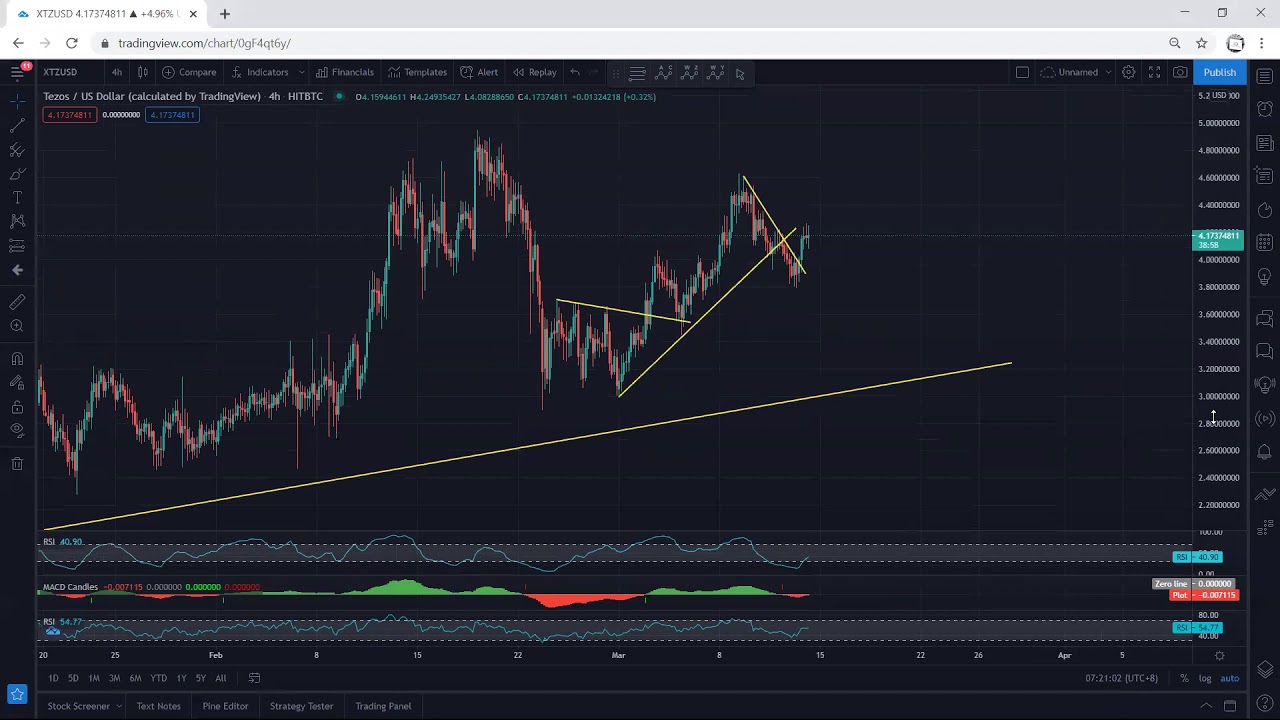
Task: Select the brush drawing tool
Action: 17,174
